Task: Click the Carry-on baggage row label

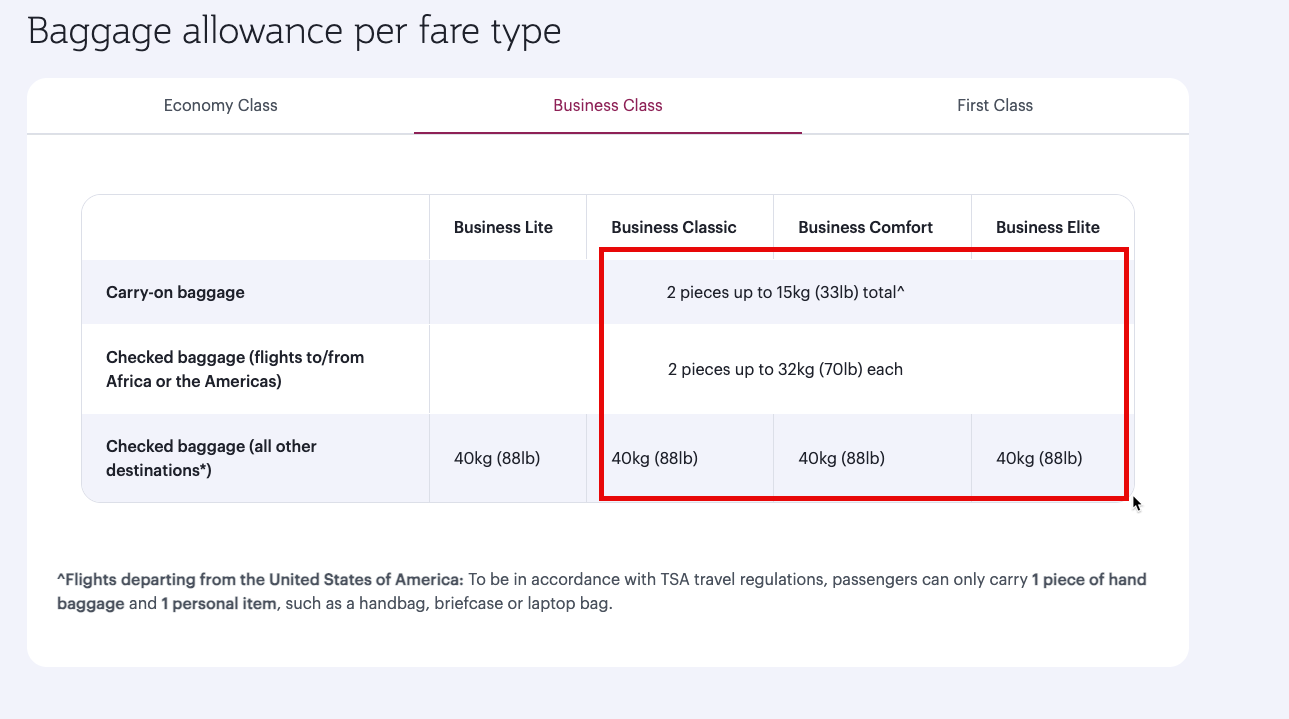Action: point(175,292)
